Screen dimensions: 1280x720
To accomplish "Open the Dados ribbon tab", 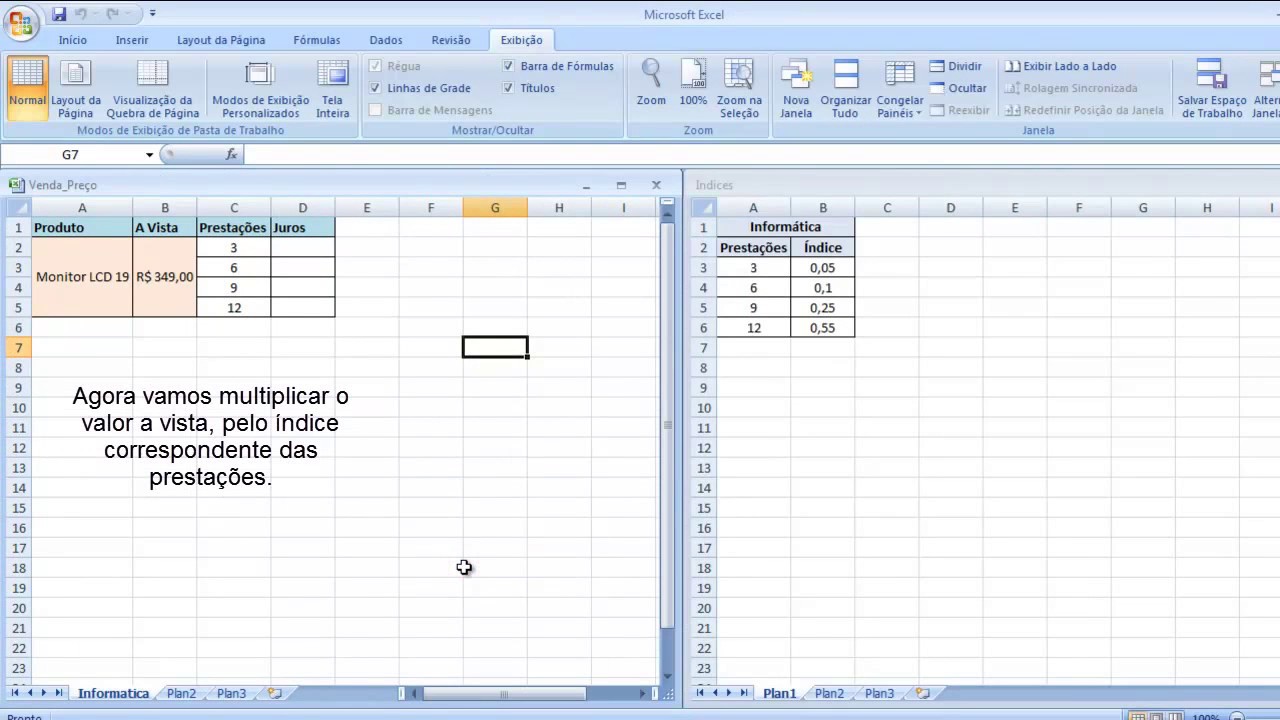I will click(386, 40).
